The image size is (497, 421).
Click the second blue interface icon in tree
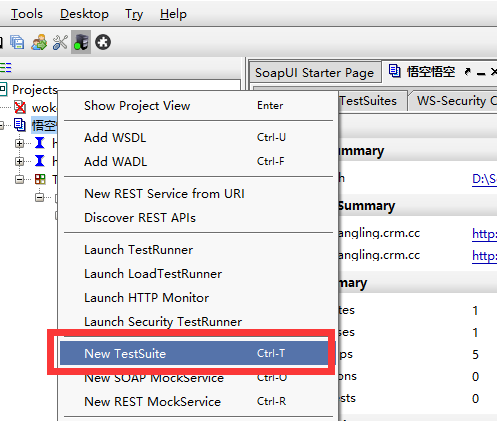(40, 161)
